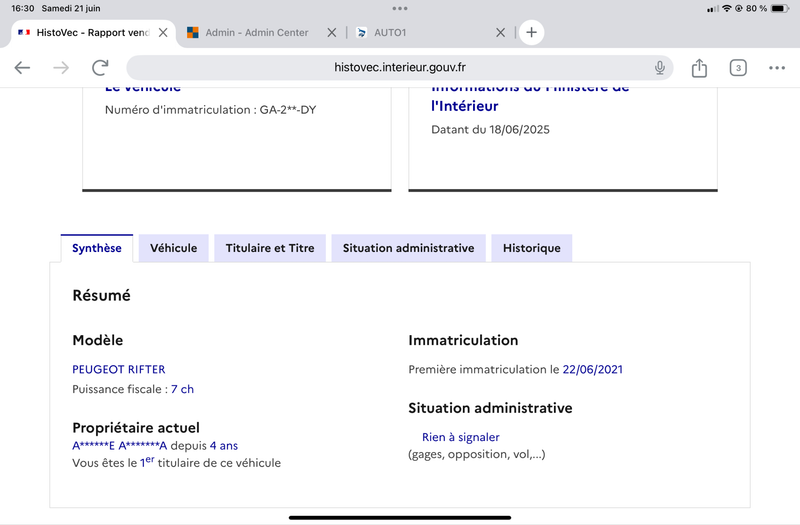
Task: Show open tabs count button
Action: coord(738,68)
